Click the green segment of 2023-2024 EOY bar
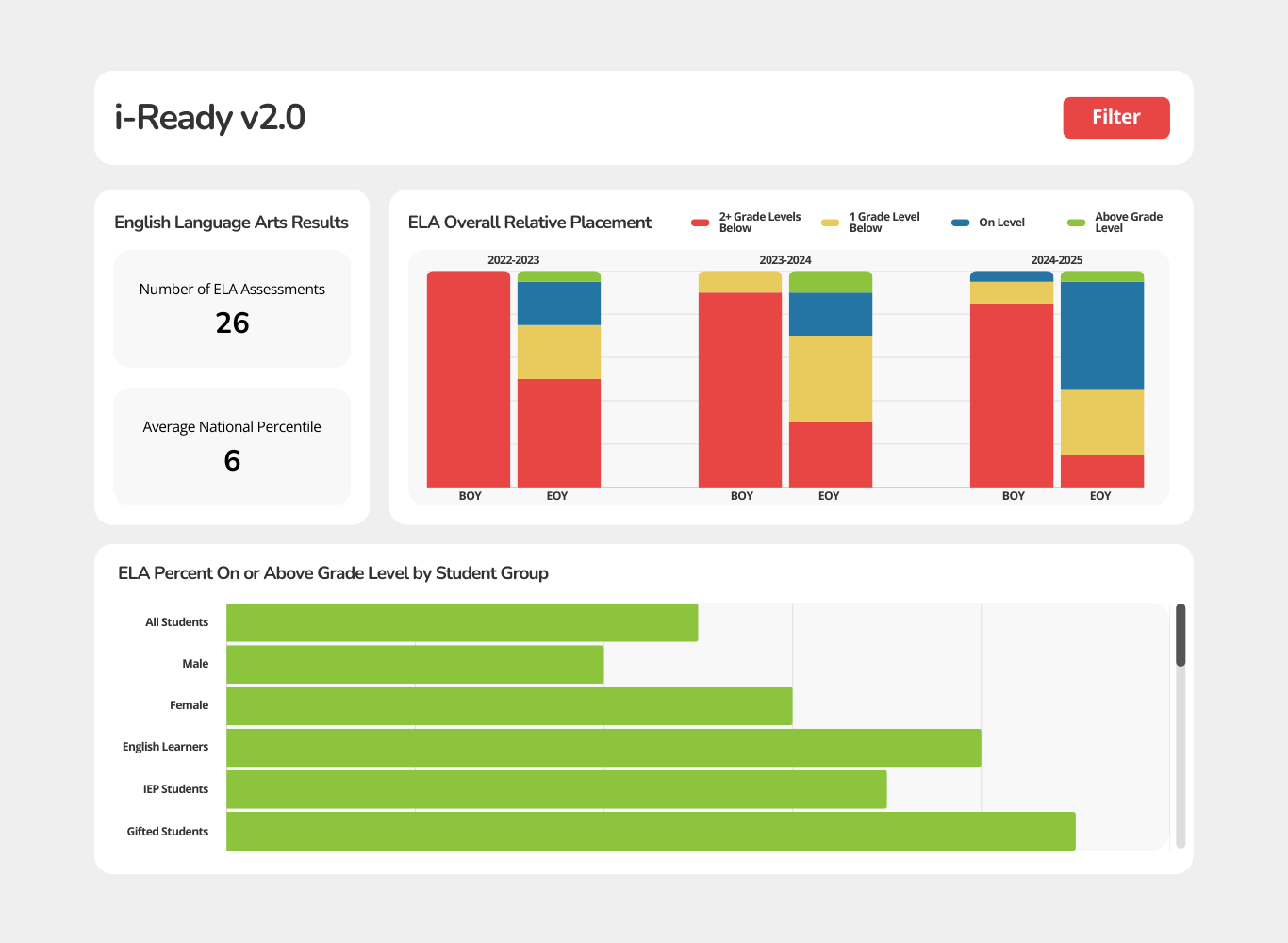 (831, 282)
